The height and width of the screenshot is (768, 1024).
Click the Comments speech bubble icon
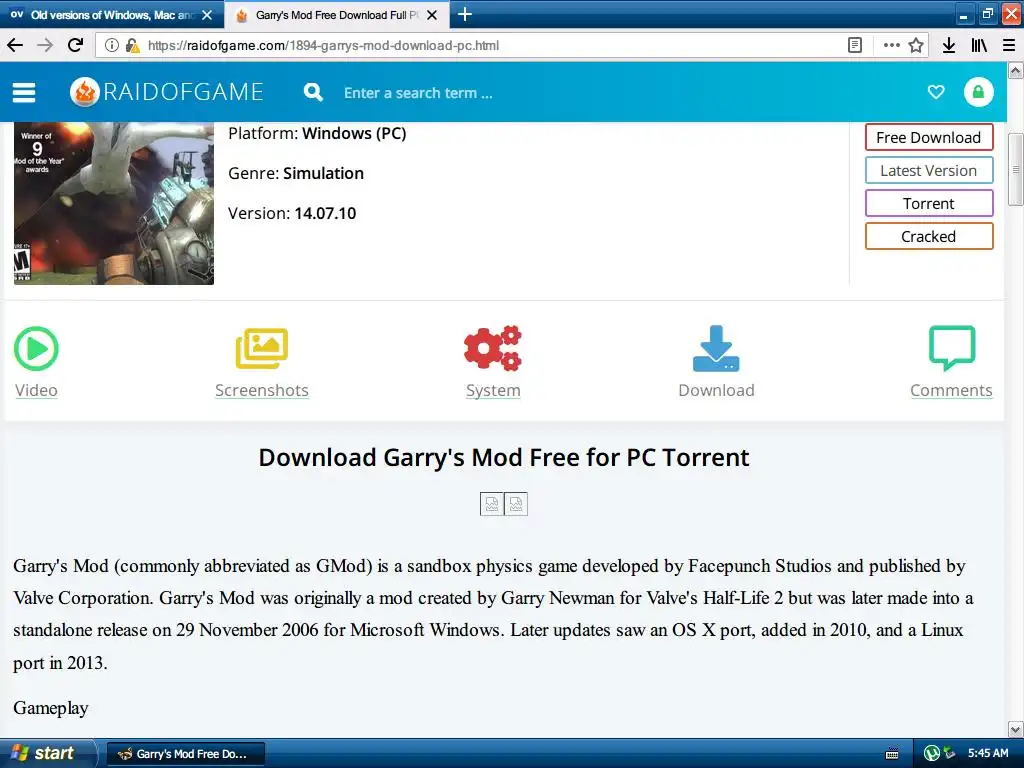[x=952, y=348]
